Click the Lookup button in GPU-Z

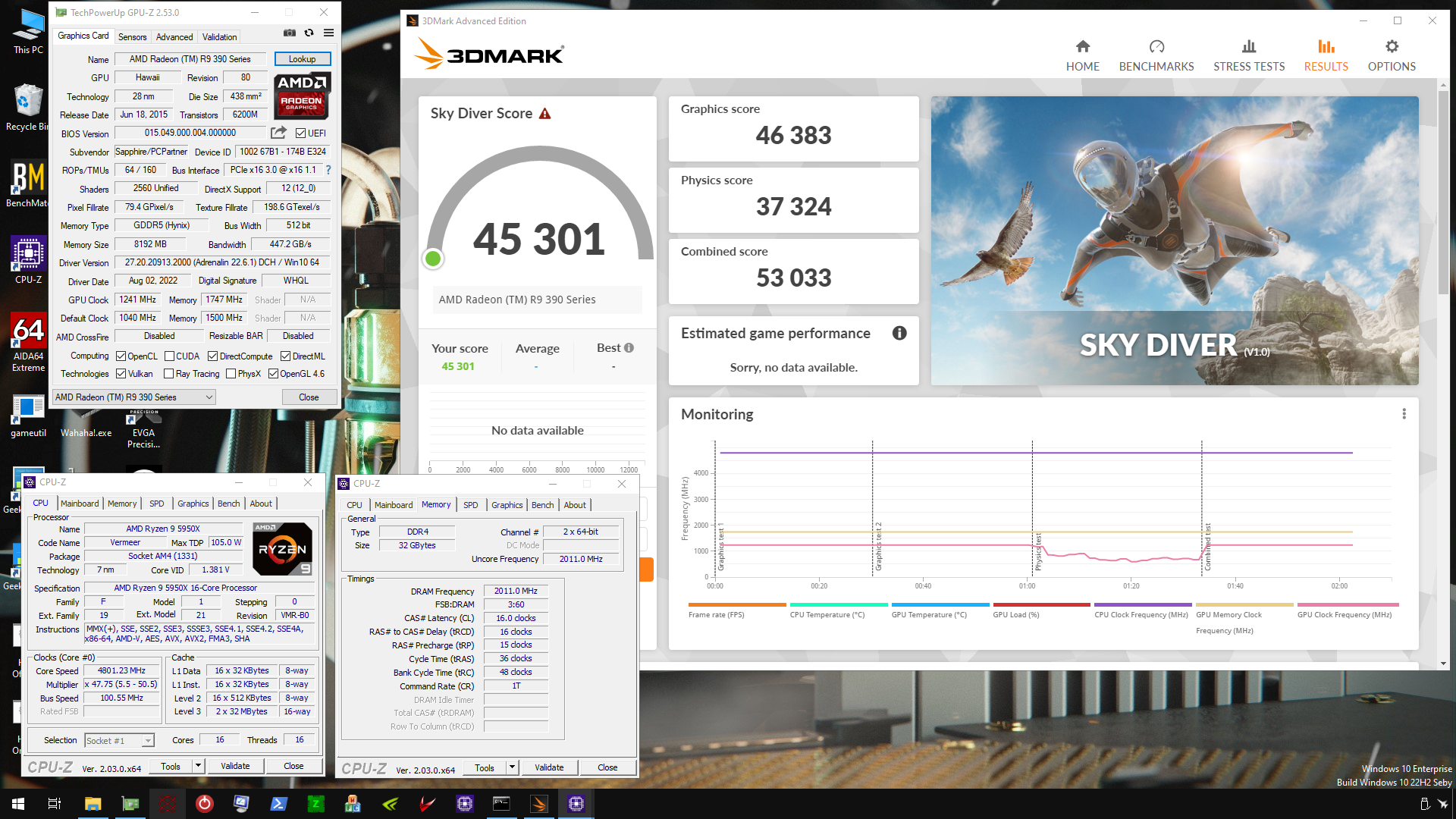[302, 59]
